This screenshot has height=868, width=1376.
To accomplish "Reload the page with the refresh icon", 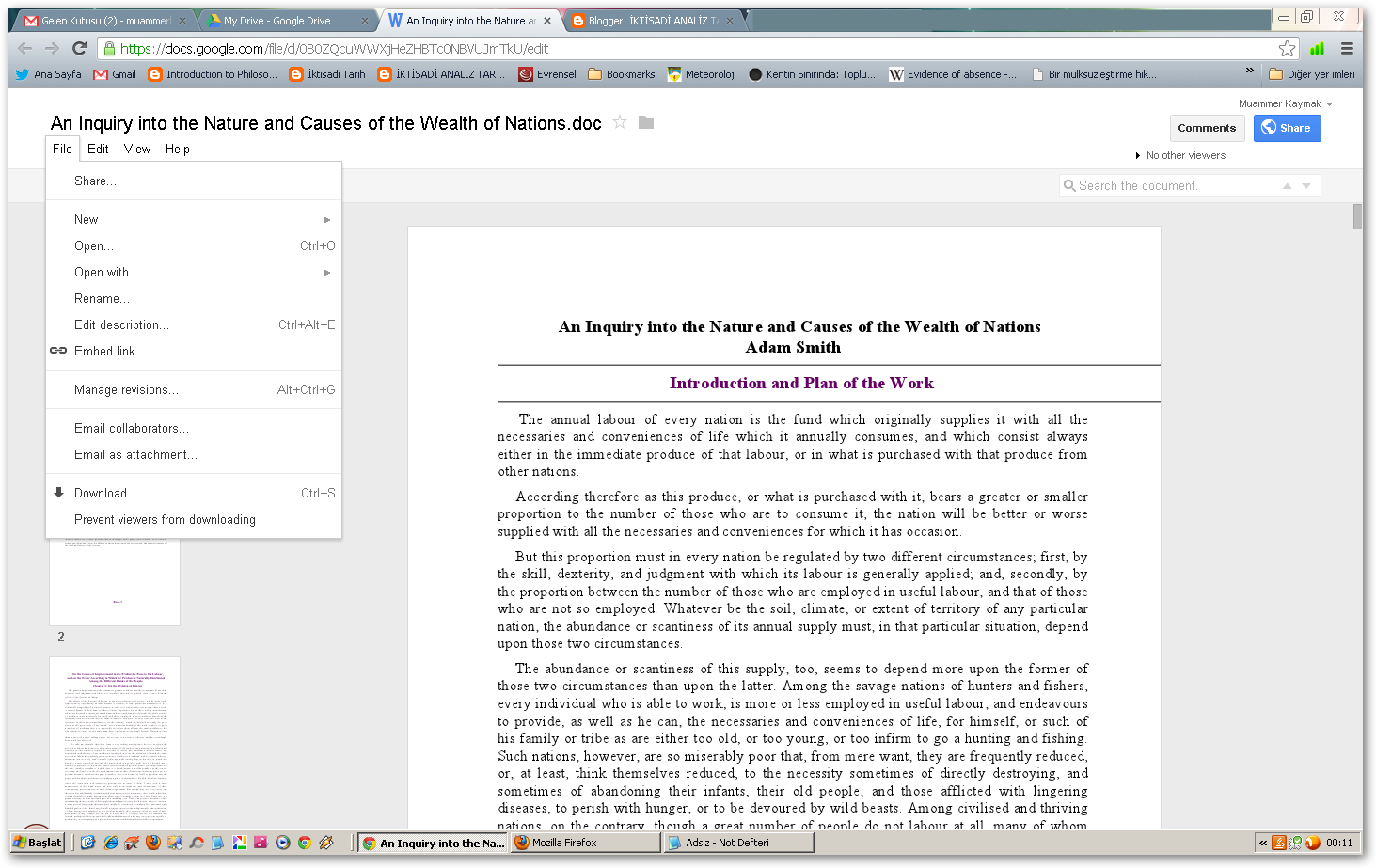I will 79,49.
